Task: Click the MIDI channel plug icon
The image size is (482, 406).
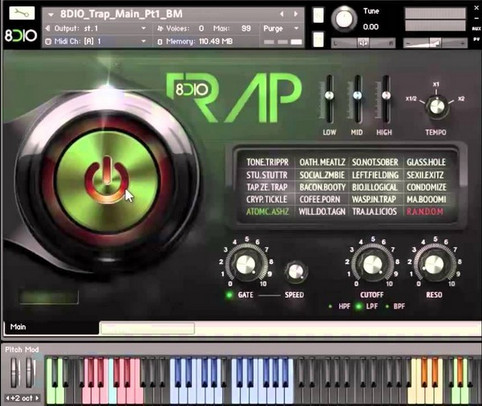Action: pos(48,42)
